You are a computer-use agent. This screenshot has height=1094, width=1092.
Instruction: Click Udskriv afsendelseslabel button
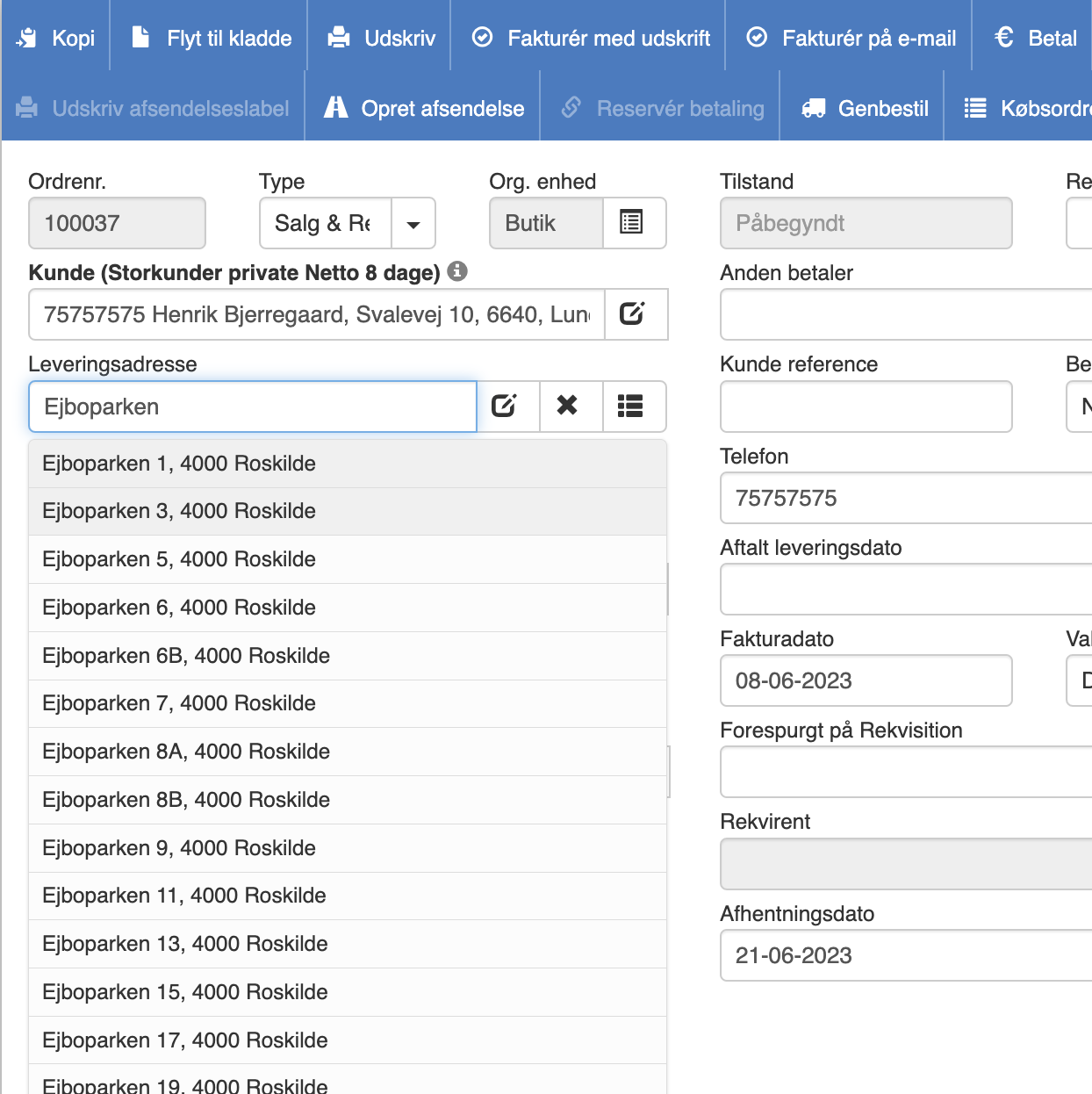tap(153, 108)
